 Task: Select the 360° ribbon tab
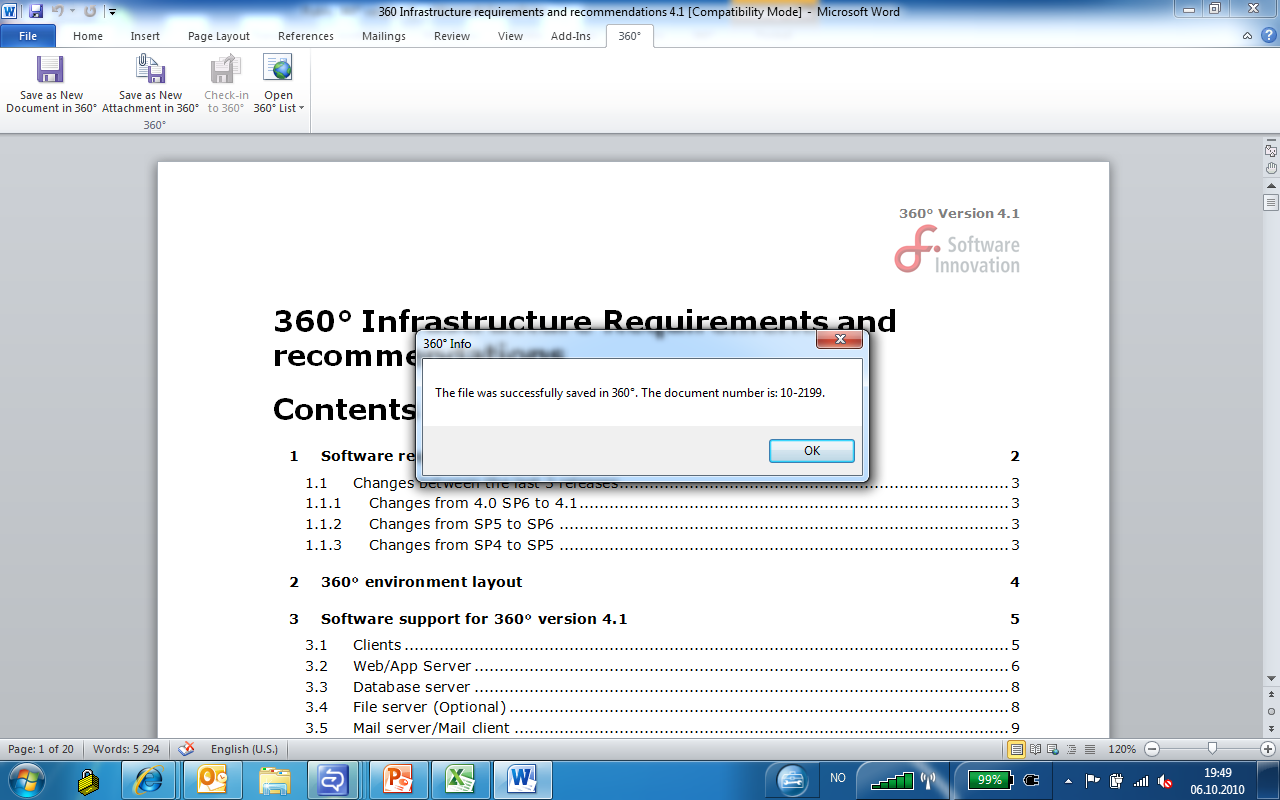pos(630,36)
